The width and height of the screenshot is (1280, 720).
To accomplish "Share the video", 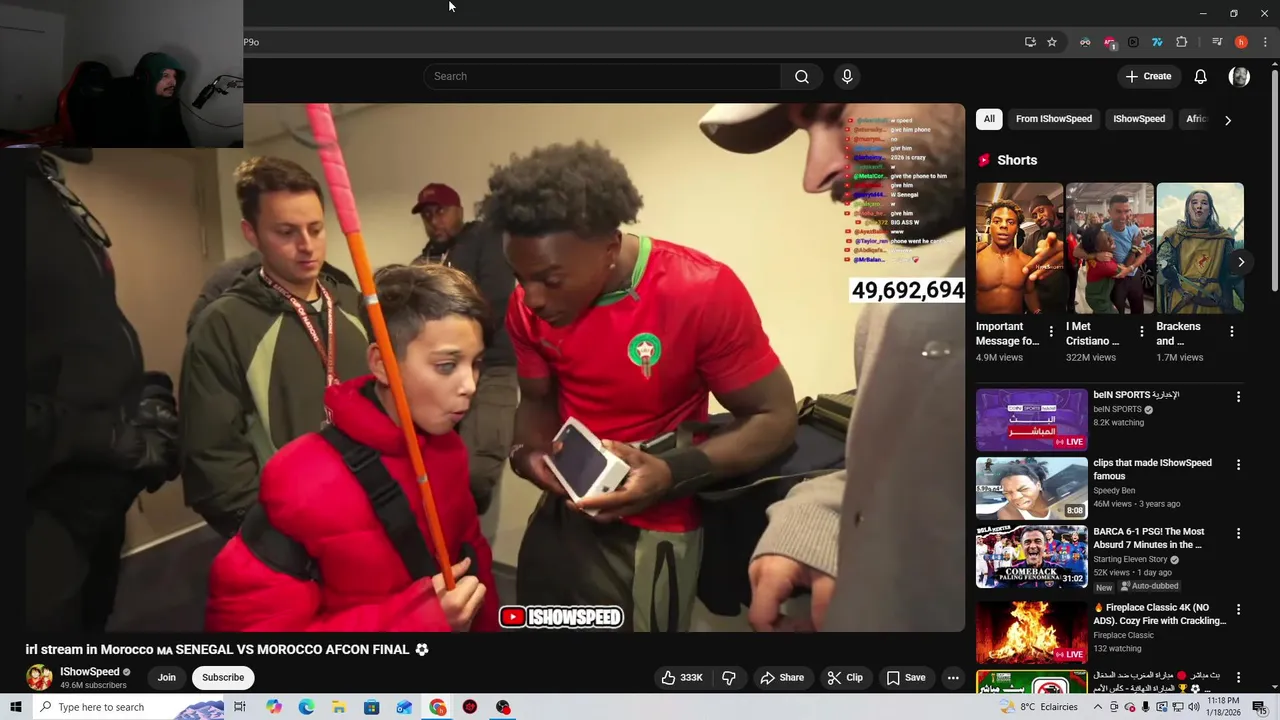I will pyautogui.click(x=782, y=677).
